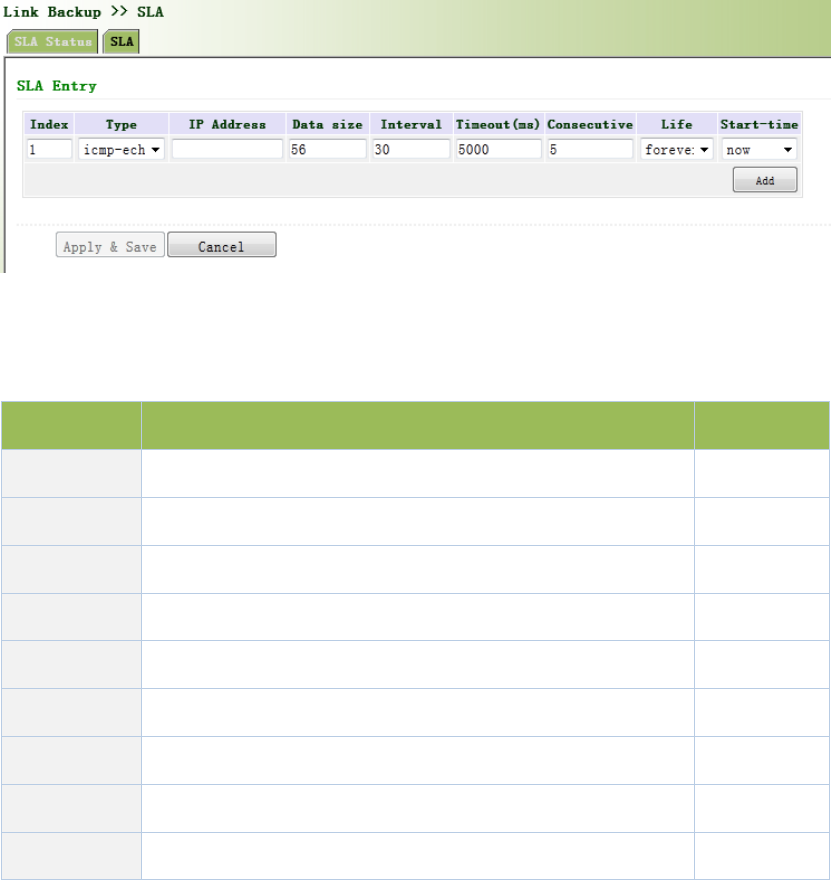The image size is (831, 880).
Task: Click the Link Backup >> SLA breadcrumb
Action: (84, 12)
